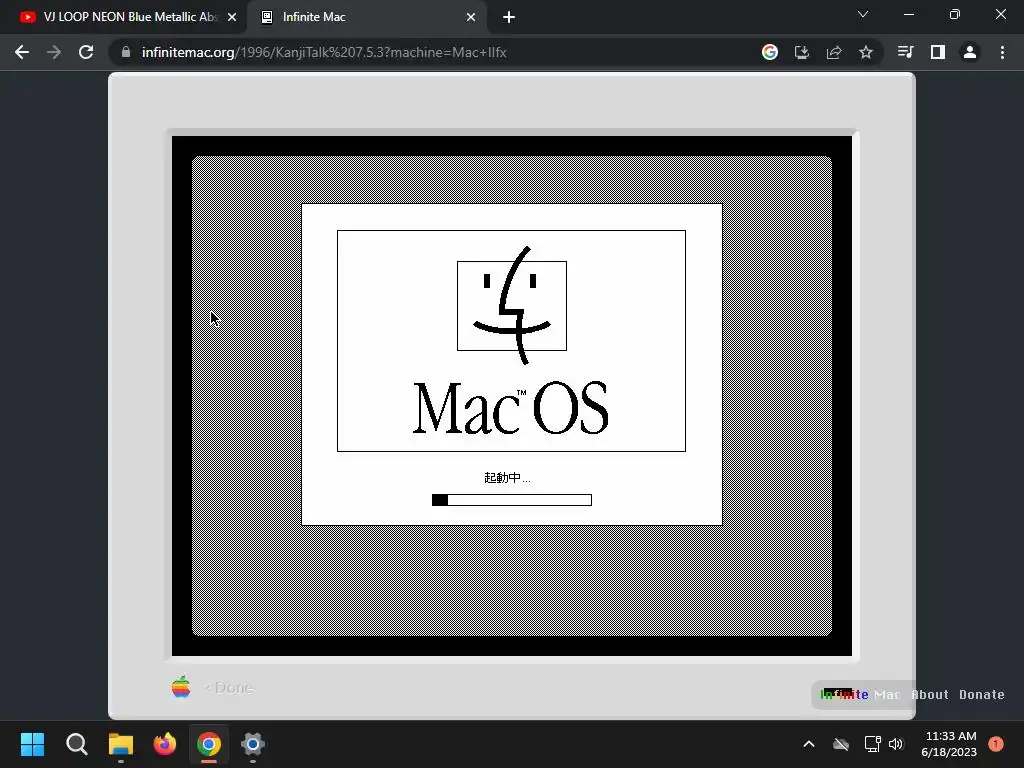Click the cloud sync tray icon

(841, 744)
